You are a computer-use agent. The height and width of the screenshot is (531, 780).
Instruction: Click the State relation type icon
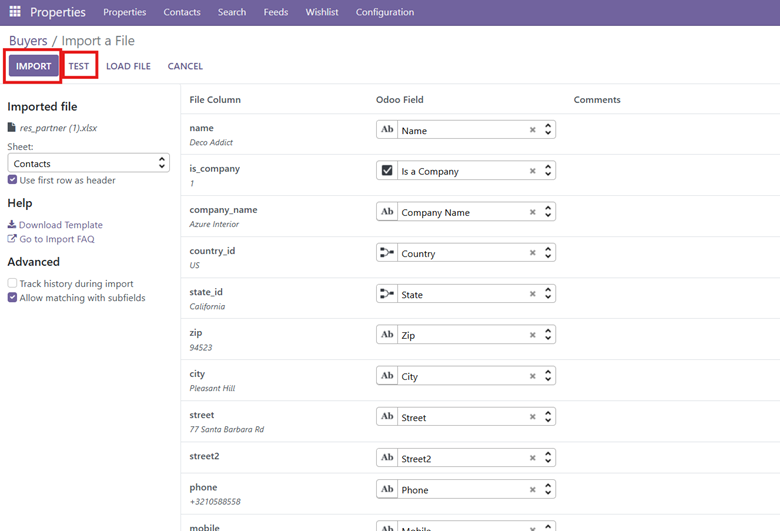pos(387,294)
